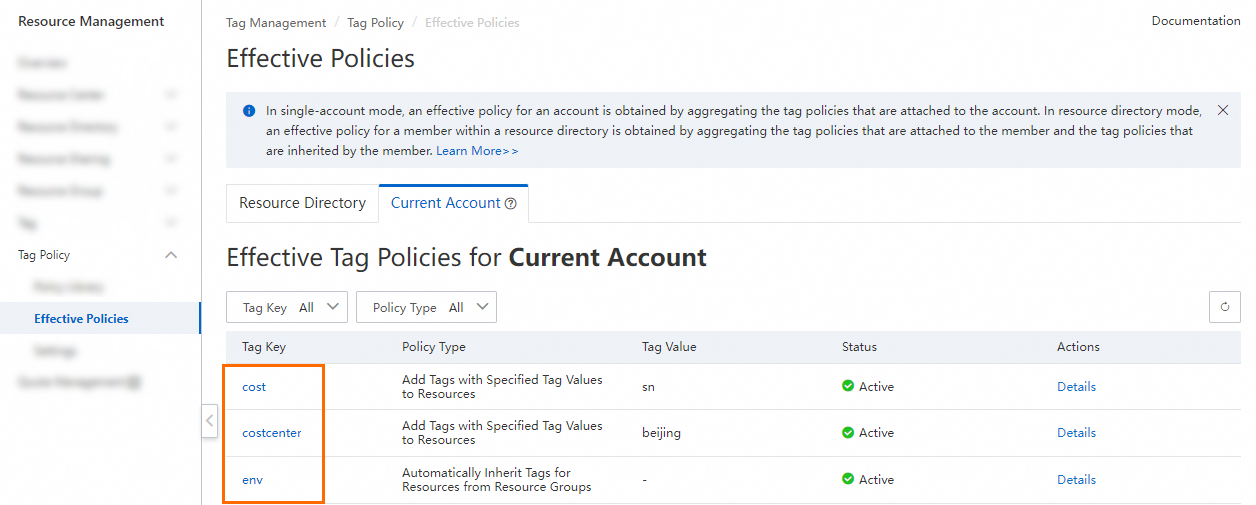This screenshot has height=505, width=1256.
Task: Open the Documentation link
Action: [1195, 21]
